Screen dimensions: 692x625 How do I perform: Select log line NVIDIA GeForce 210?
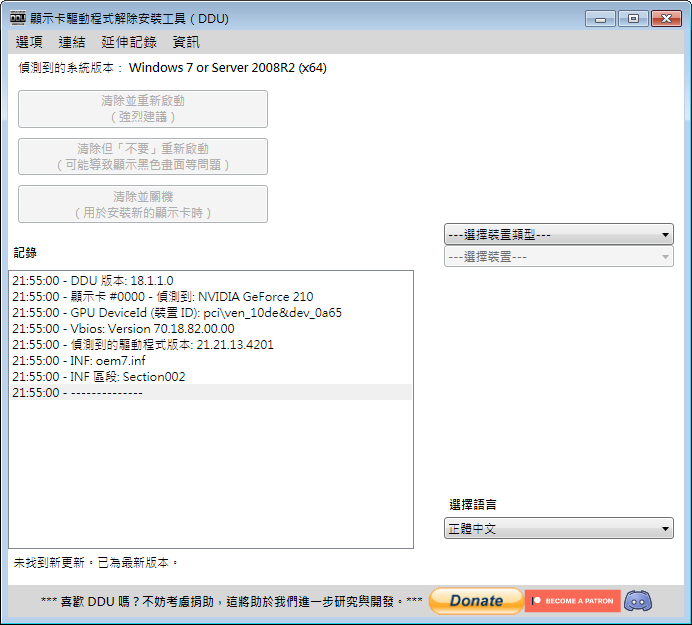[211, 296]
